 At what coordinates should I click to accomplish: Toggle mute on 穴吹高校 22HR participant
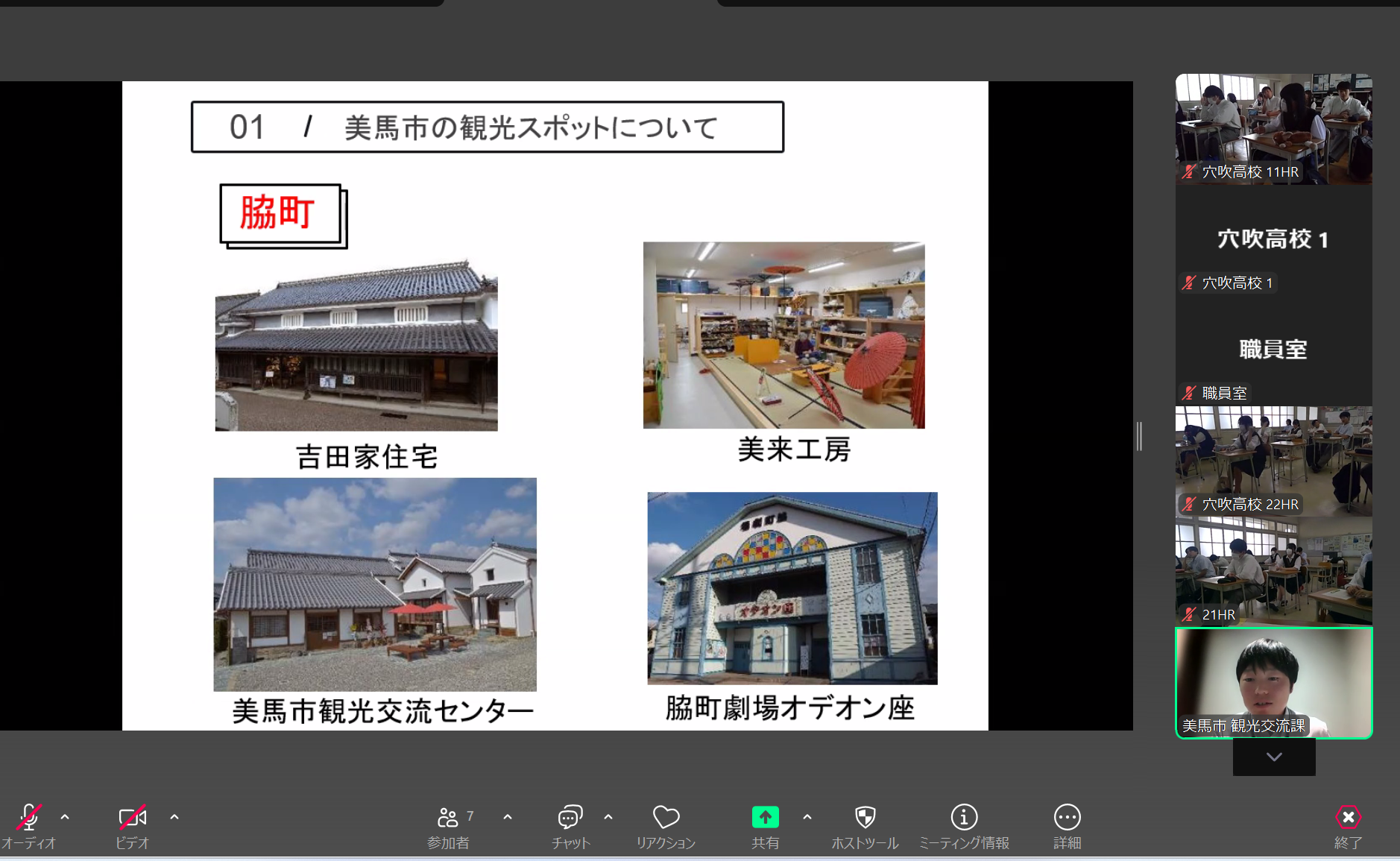1188,504
